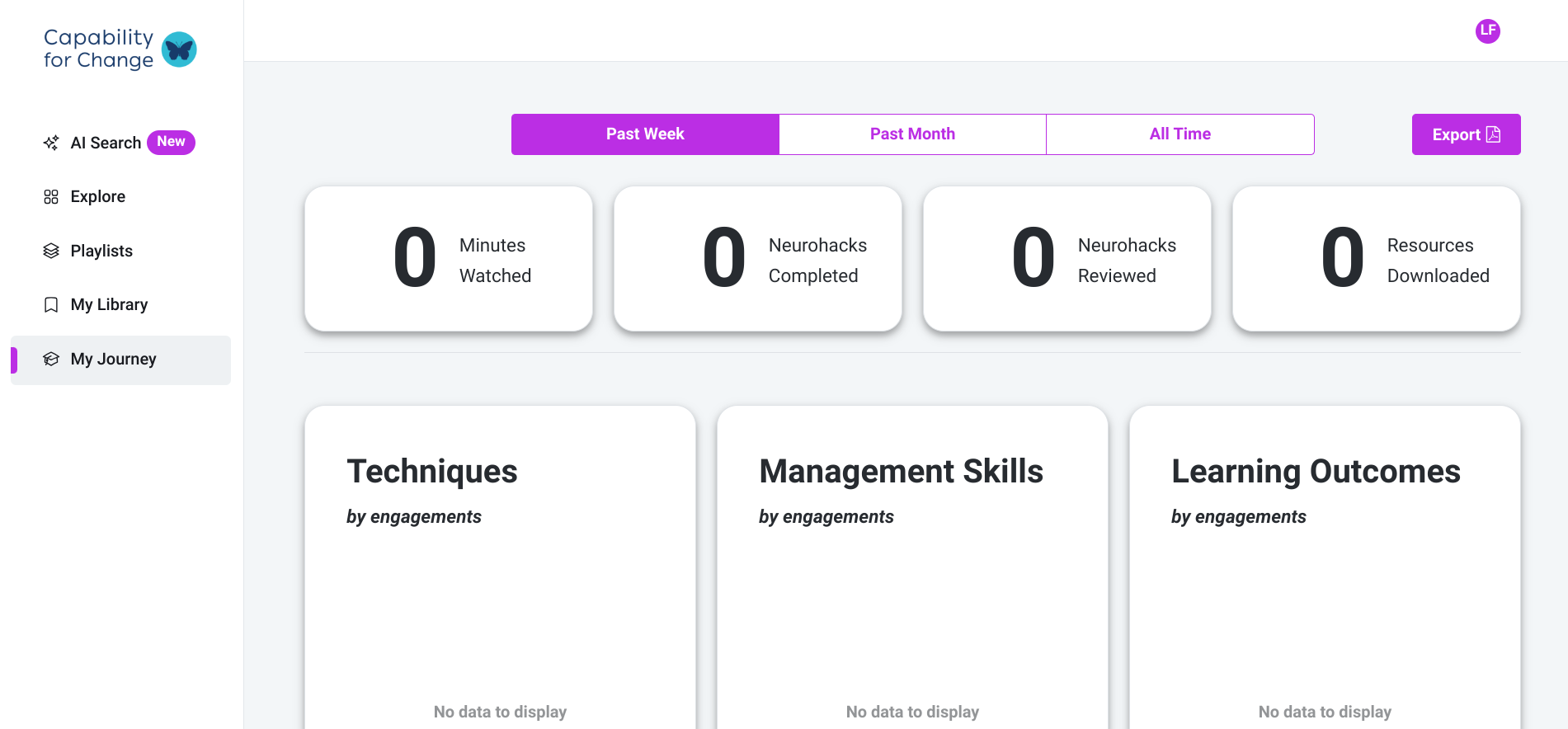Open My Library in sidebar
The width and height of the screenshot is (1568, 729).
pos(109,305)
